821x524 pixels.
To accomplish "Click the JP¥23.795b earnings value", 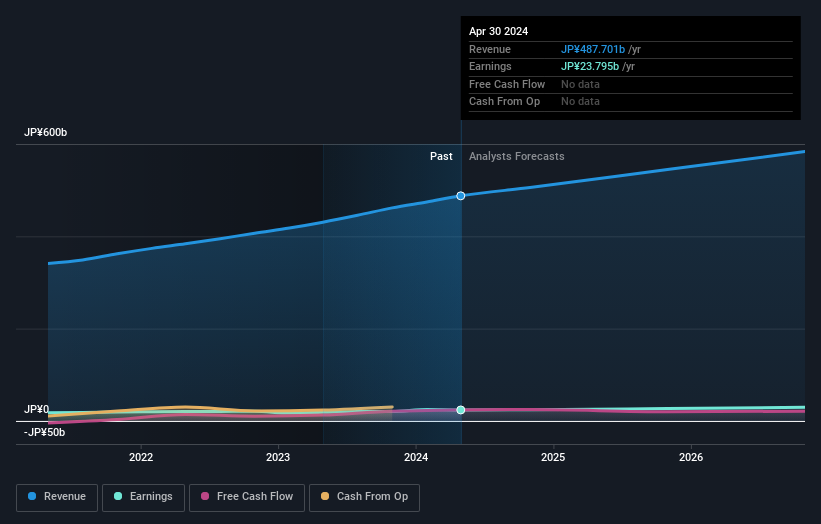I will 590,66.
